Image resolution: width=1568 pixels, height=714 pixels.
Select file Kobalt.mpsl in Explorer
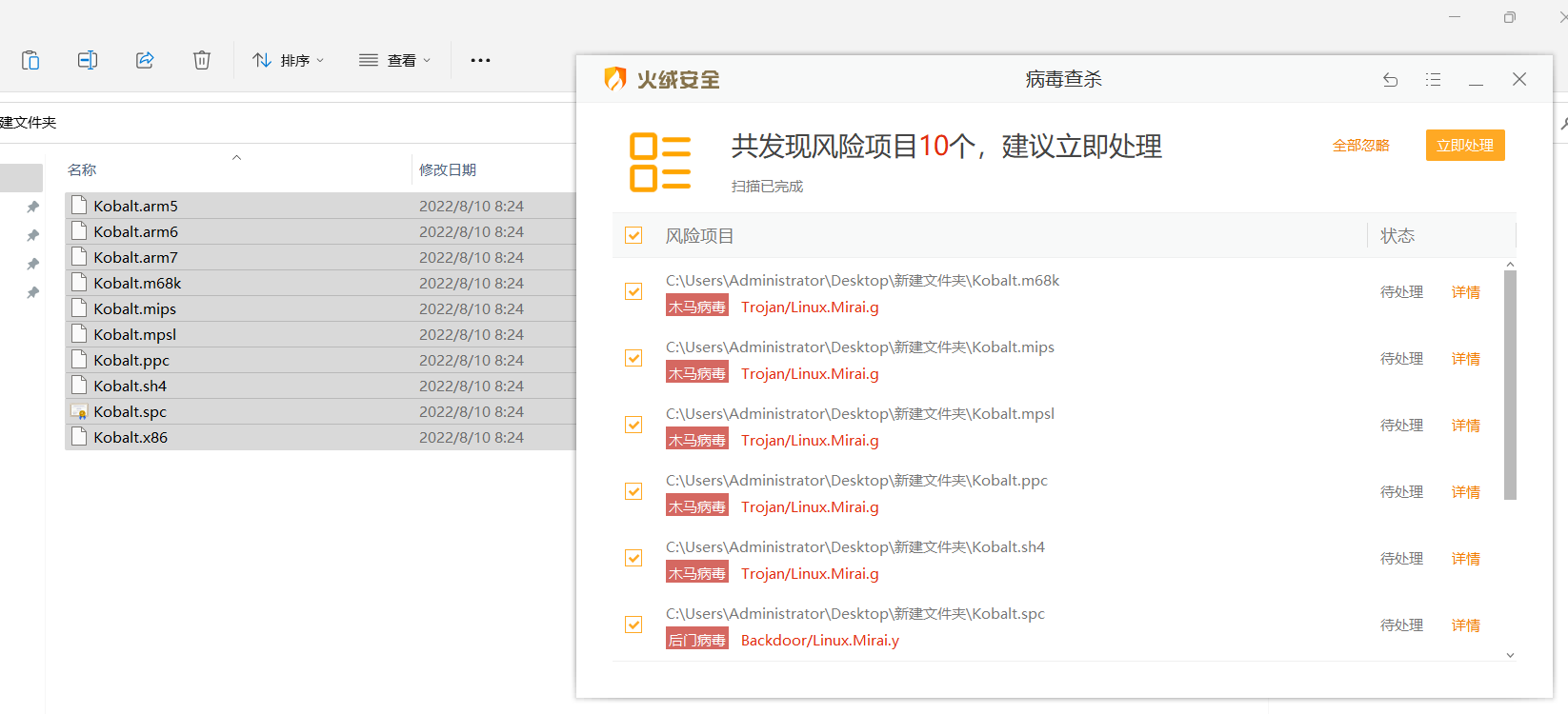point(320,334)
